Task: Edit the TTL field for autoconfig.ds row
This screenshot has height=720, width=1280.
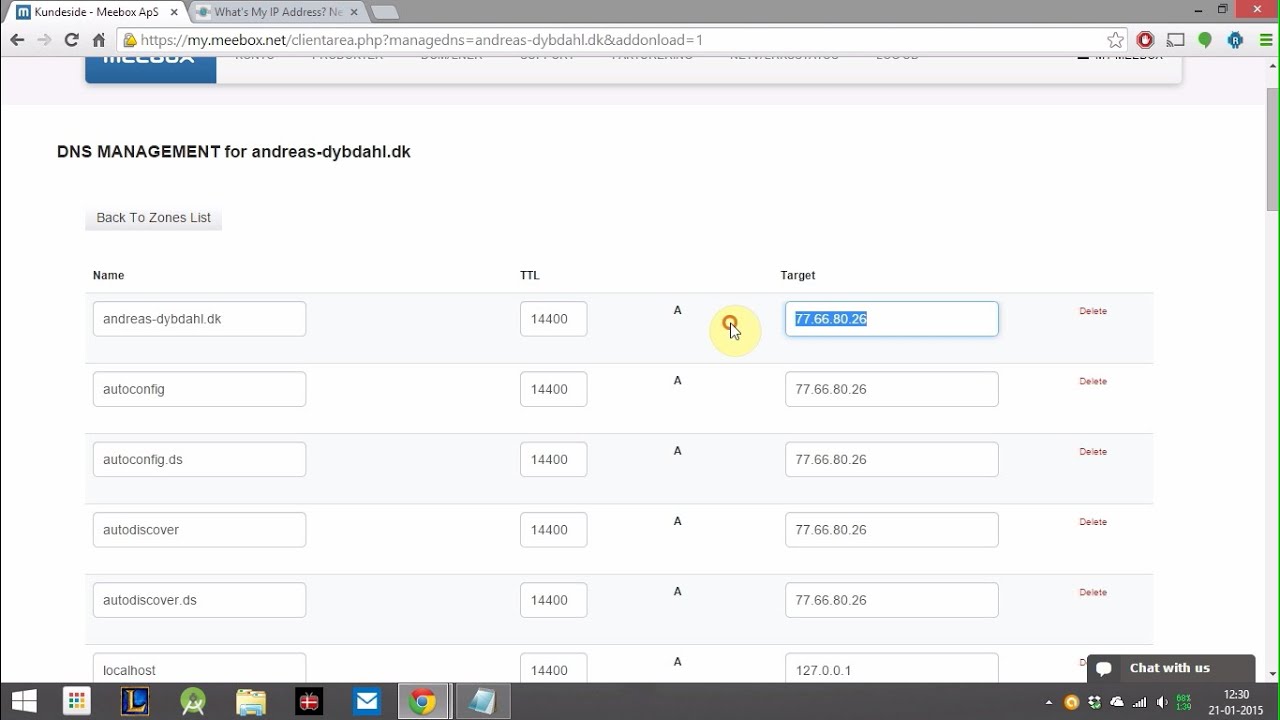Action: [x=553, y=460]
